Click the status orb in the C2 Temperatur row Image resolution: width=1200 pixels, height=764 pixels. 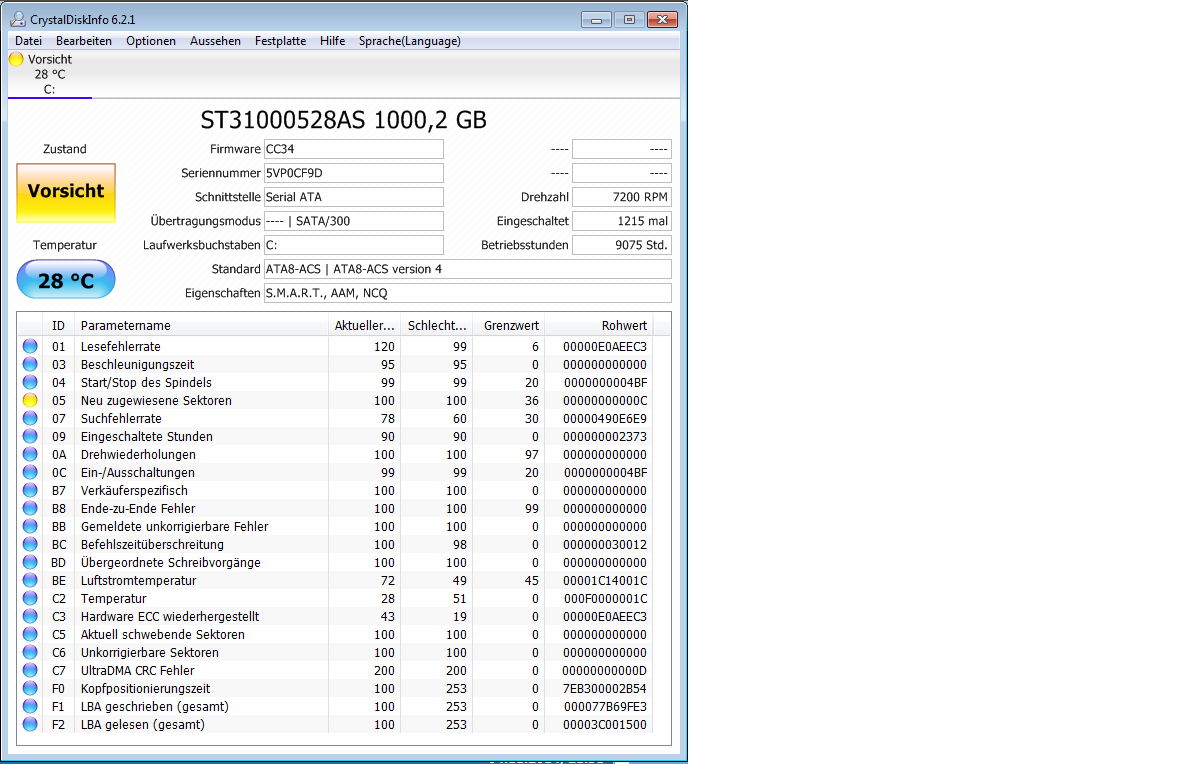30,598
